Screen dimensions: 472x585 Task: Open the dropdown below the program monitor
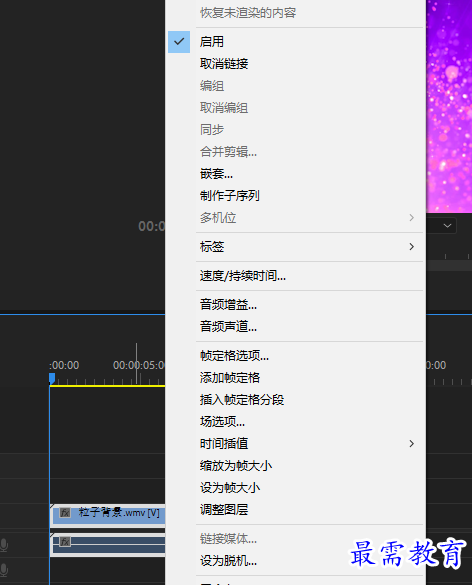pyautogui.click(x=442, y=226)
